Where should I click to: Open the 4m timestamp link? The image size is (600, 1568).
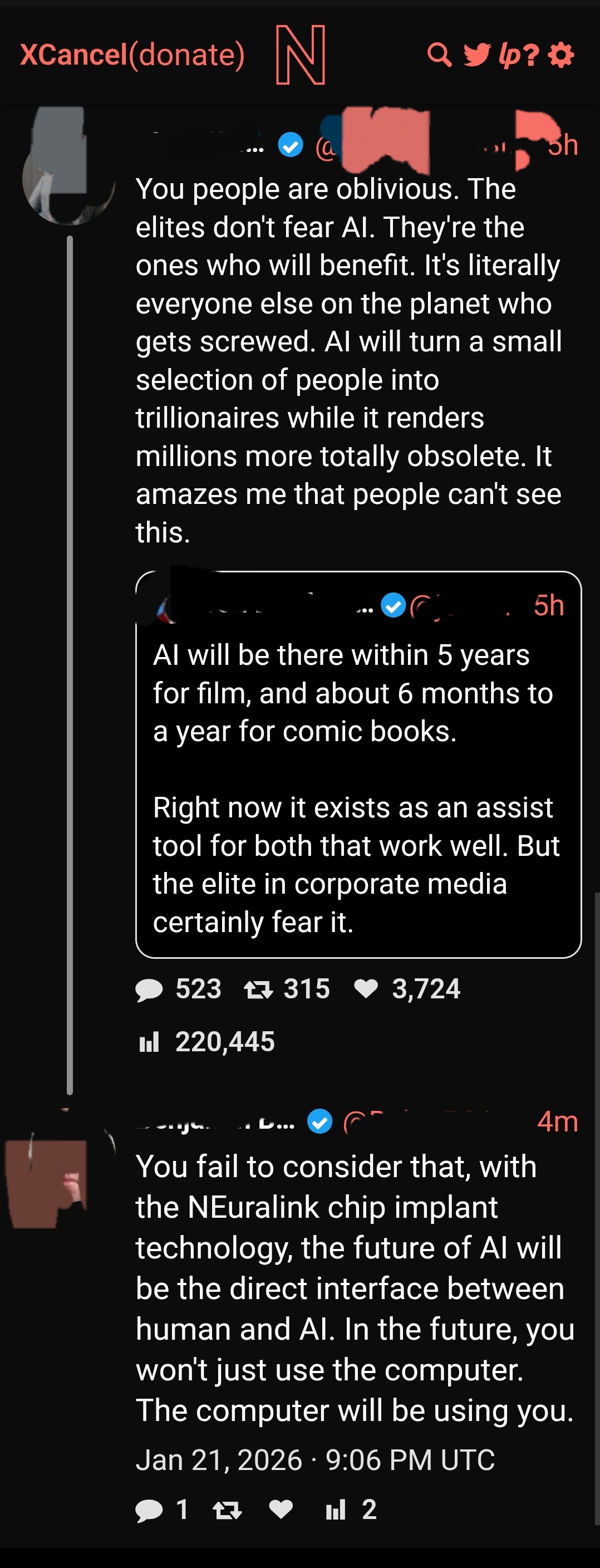(557, 1121)
